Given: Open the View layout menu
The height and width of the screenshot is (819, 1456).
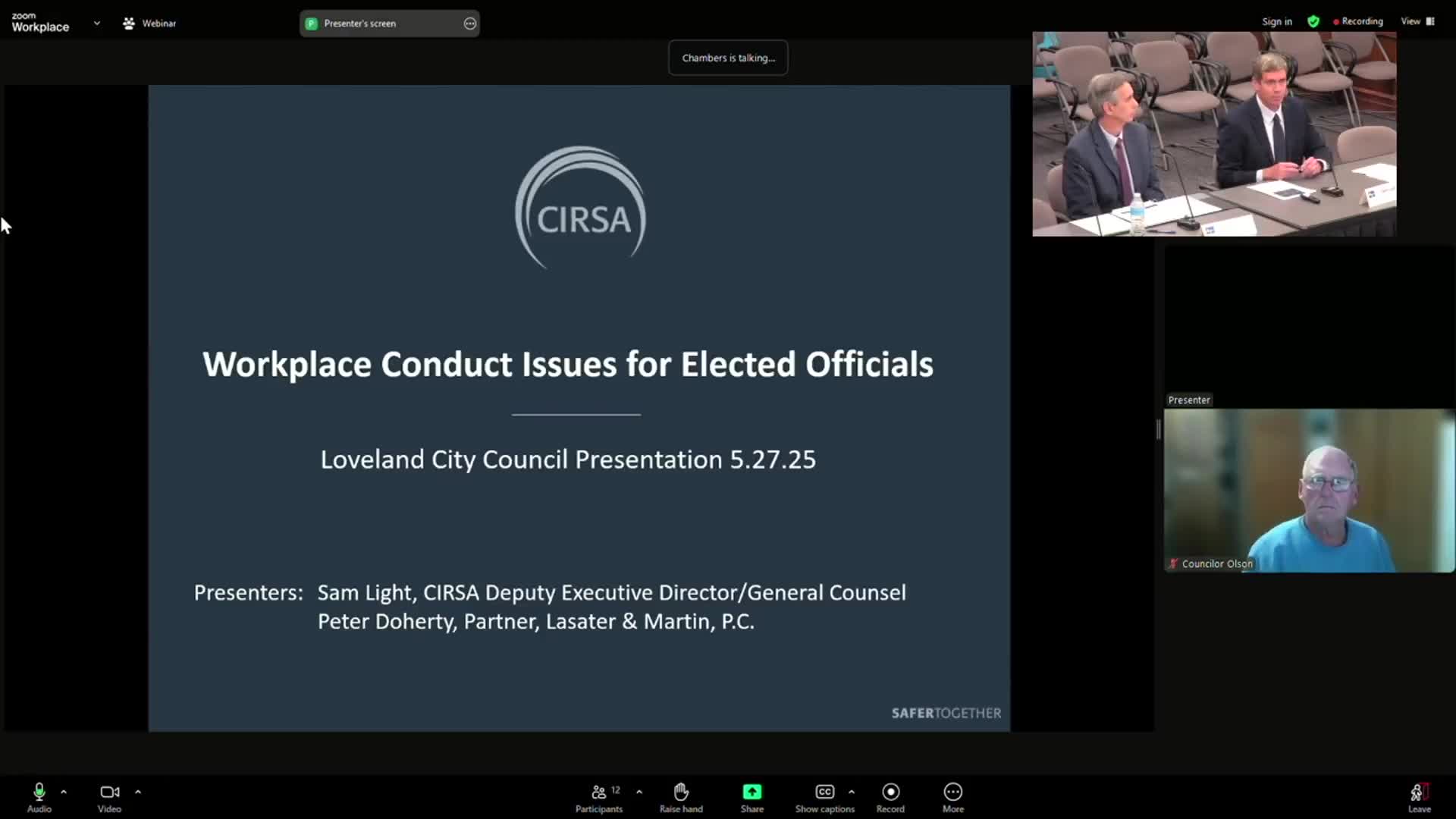Looking at the screenshot, I should (1417, 22).
